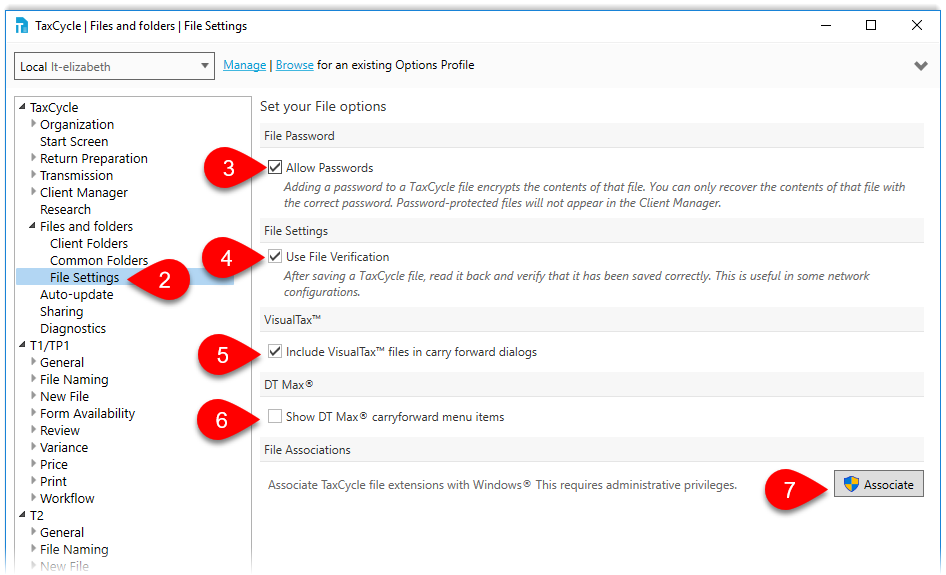Viewport: 946px width, 575px height.
Task: Click the Associate file extensions button
Action: point(878,484)
